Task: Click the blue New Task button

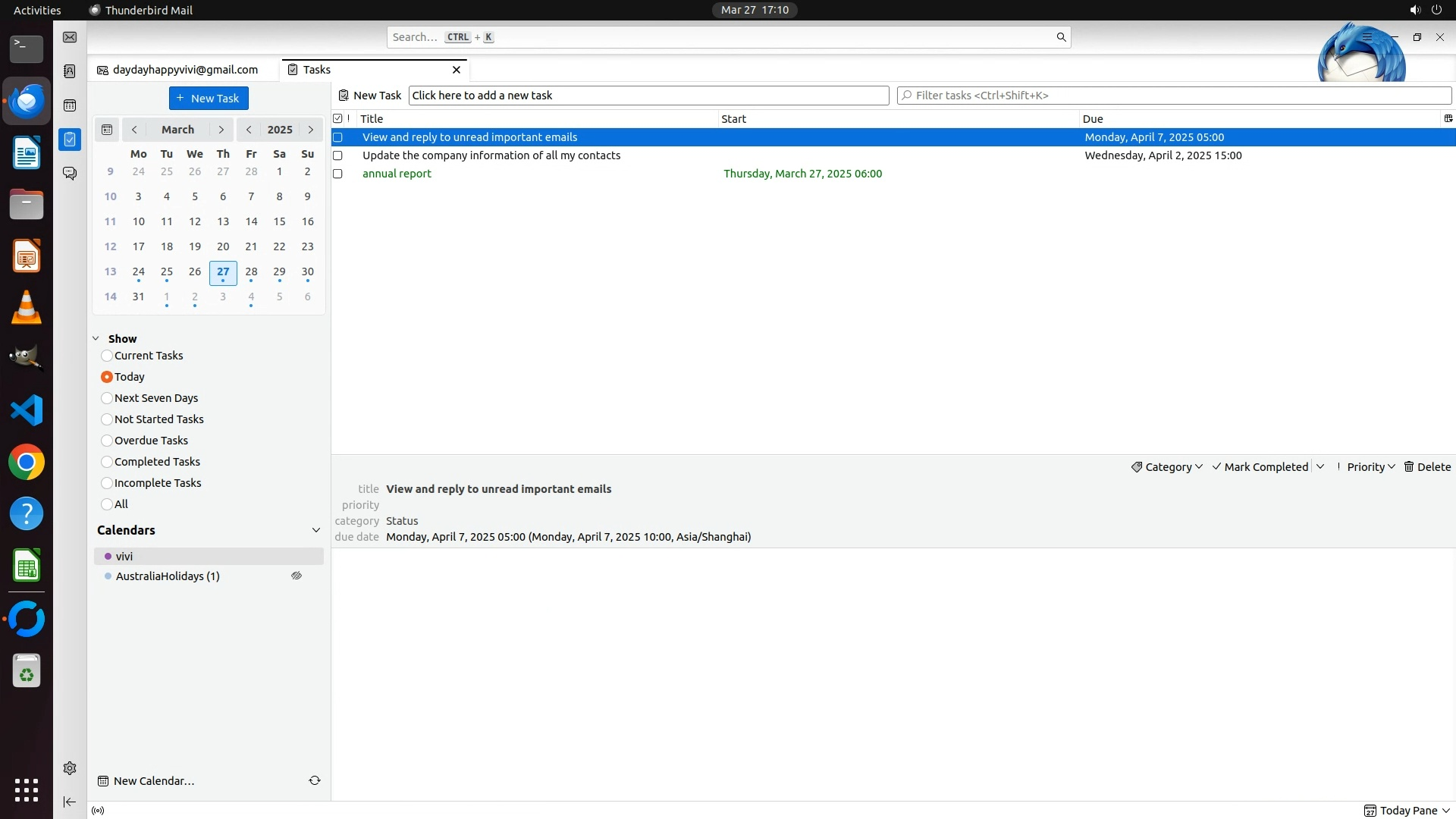Action: pyautogui.click(x=209, y=99)
